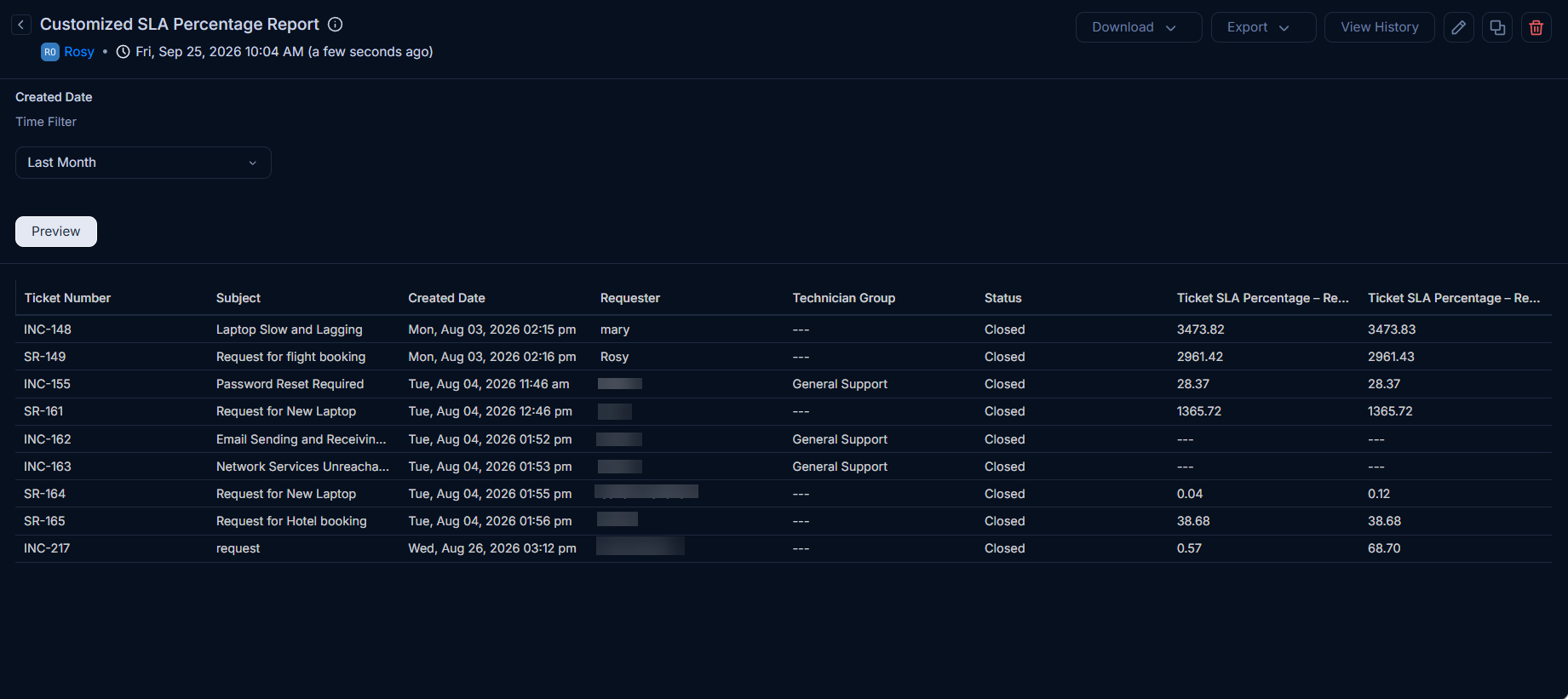Select ticket number INC-217
The width and height of the screenshot is (1568, 699).
pos(47,548)
